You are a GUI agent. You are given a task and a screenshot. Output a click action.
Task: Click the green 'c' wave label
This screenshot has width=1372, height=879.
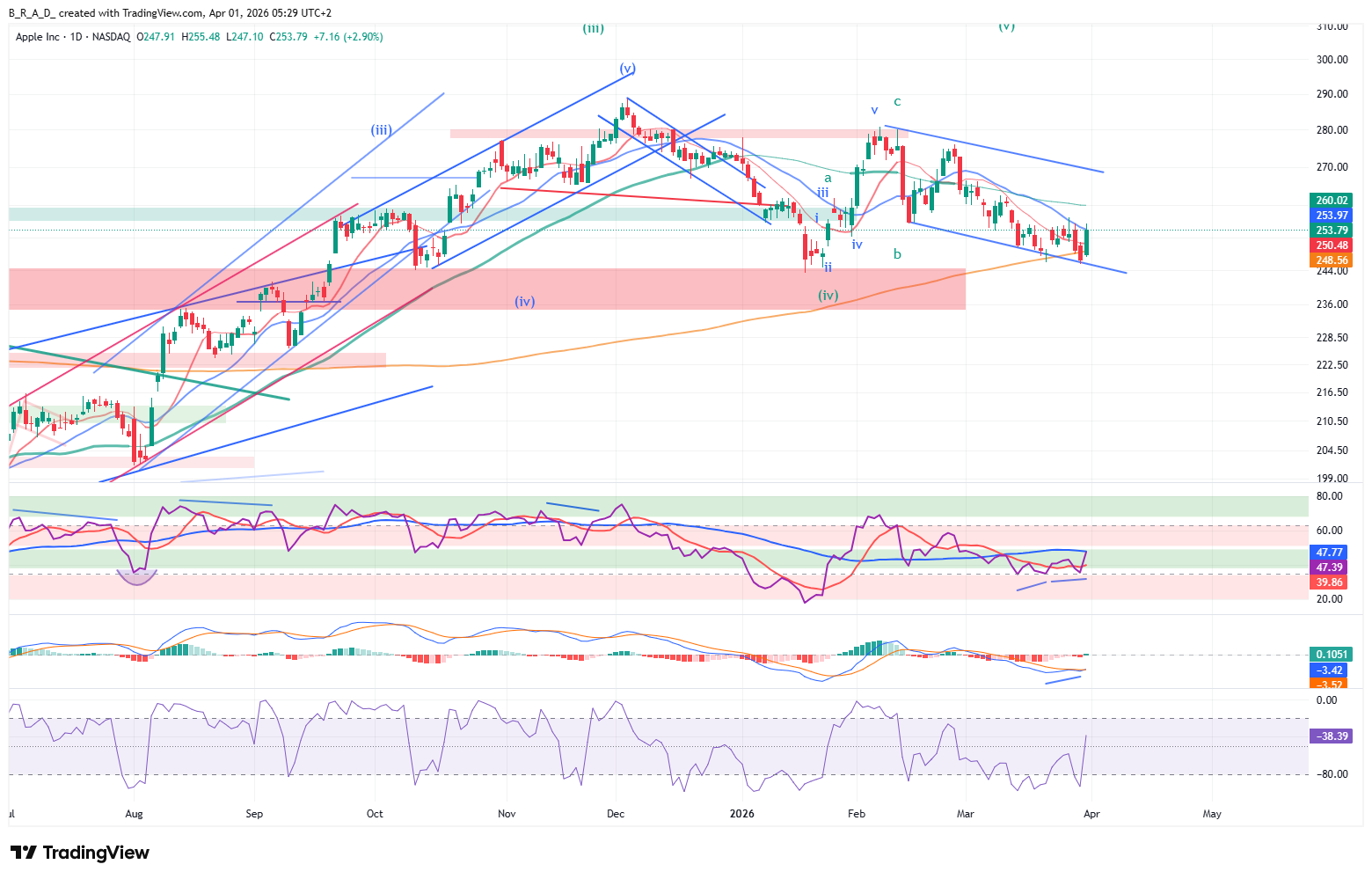click(897, 102)
